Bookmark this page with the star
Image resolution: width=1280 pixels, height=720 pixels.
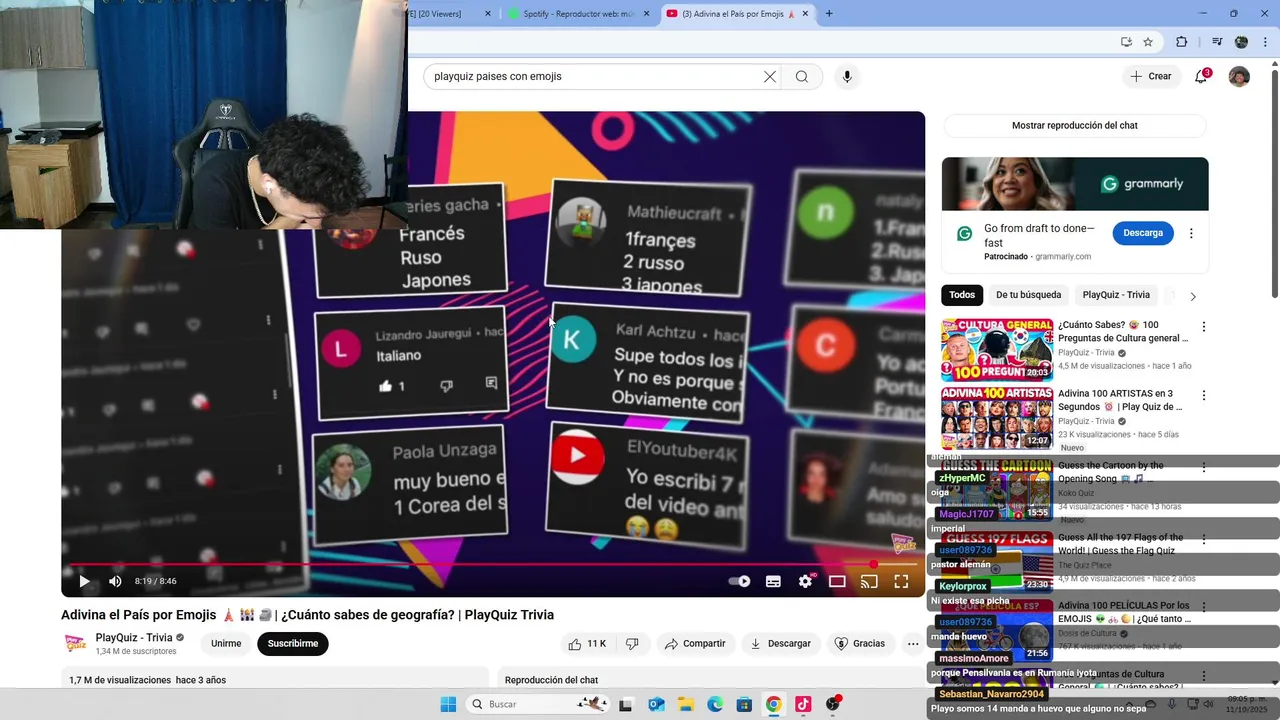pyautogui.click(x=1148, y=42)
